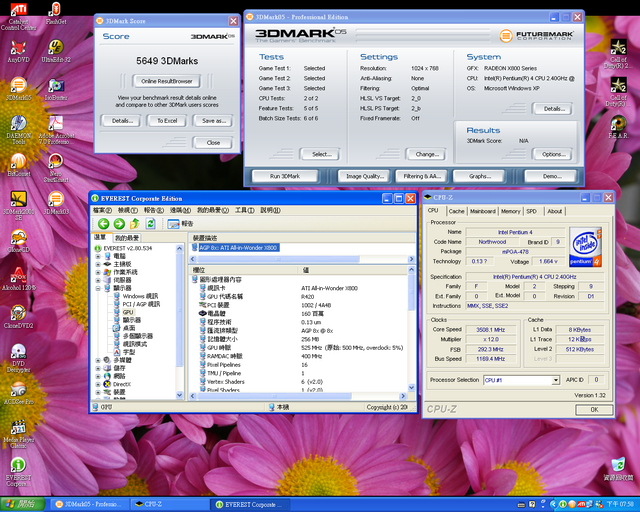This screenshot has height=512, width=640.
Task: Open the Recycle Bin icon
Action: click(618, 470)
